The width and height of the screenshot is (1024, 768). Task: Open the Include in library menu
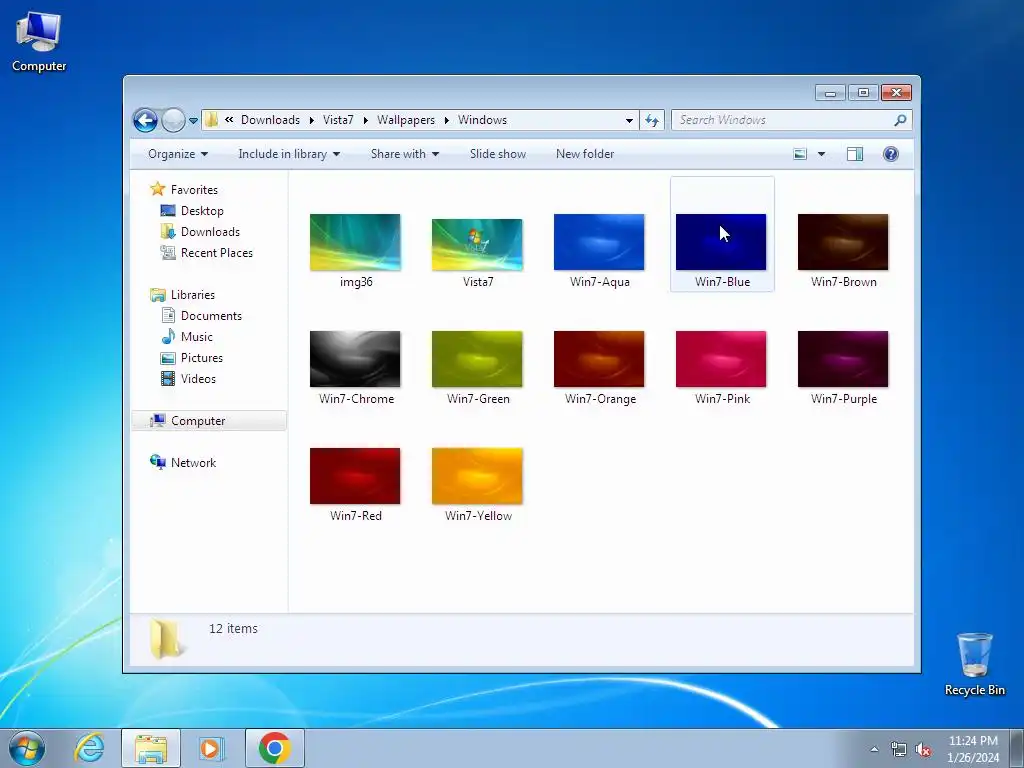coord(289,154)
